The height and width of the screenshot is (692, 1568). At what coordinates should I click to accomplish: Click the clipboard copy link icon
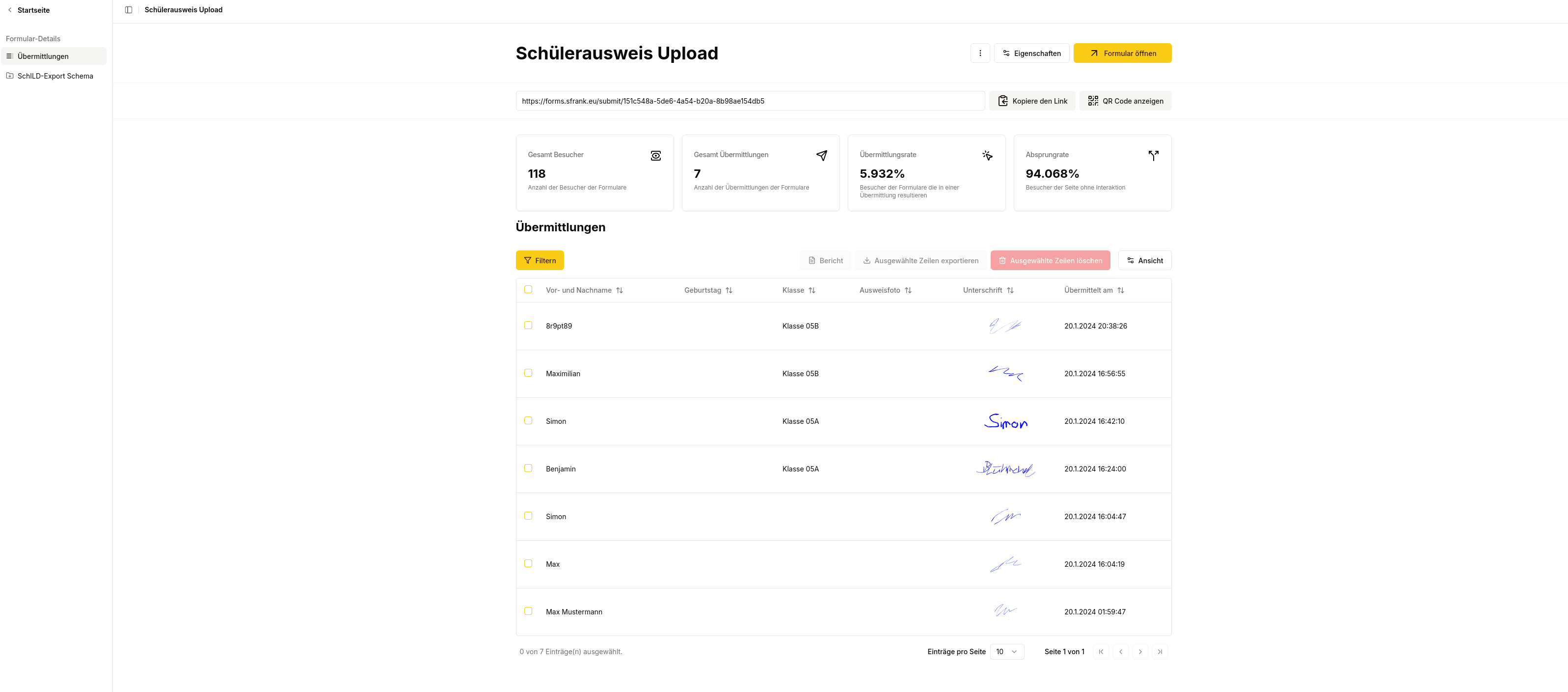tap(1002, 101)
